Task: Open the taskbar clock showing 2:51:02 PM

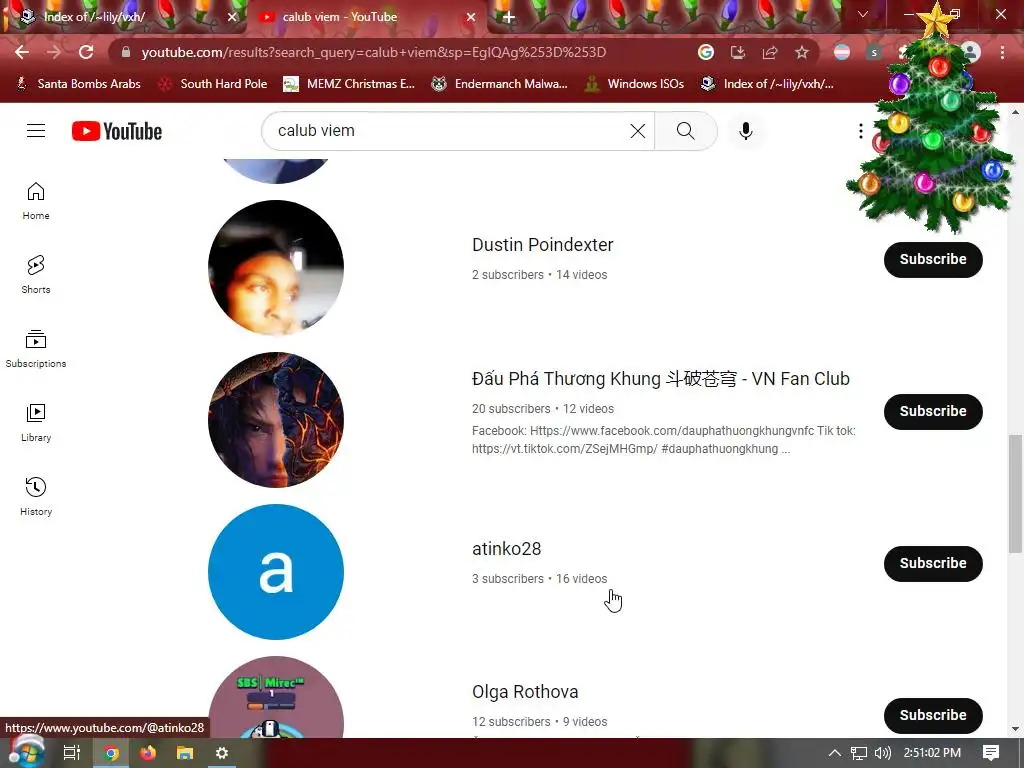Action: point(932,753)
